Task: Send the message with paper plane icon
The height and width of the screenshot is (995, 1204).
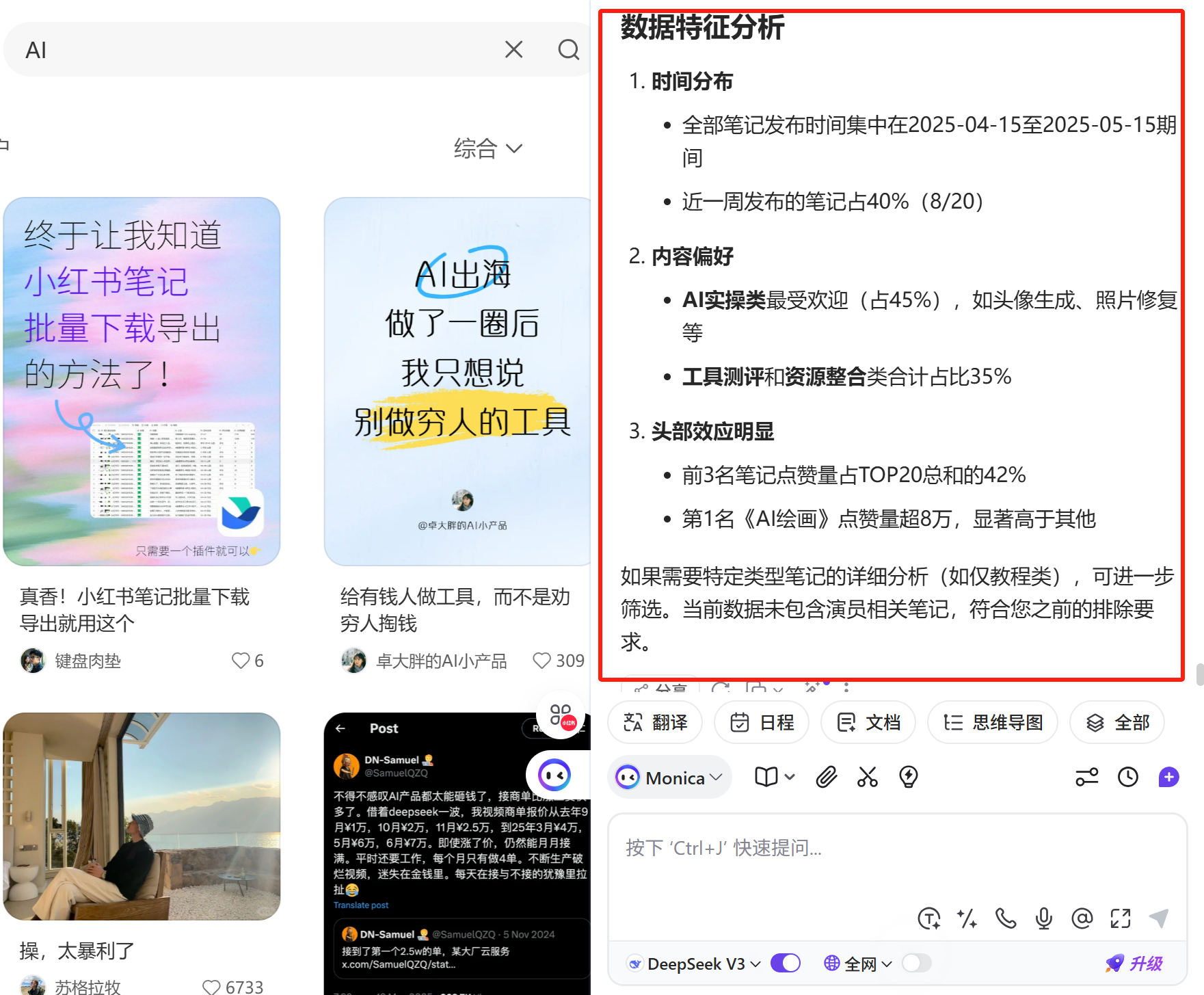Action: tap(1159, 918)
